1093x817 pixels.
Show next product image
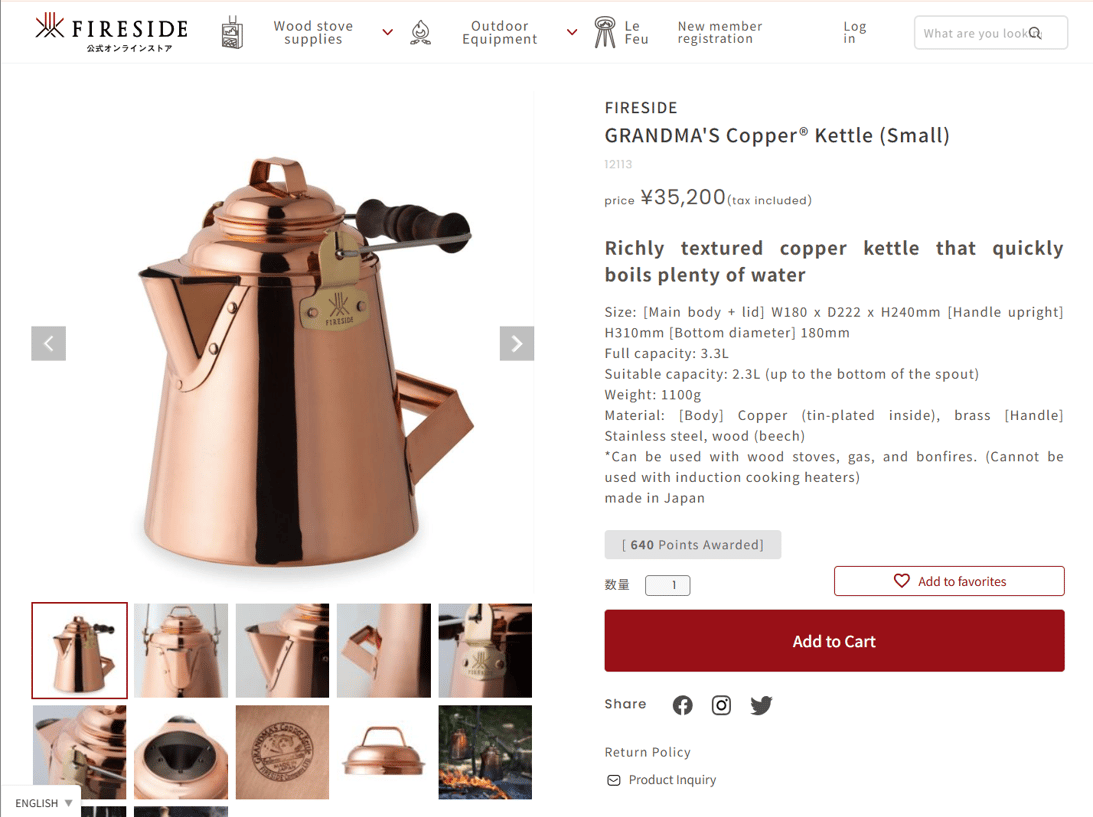tap(517, 343)
